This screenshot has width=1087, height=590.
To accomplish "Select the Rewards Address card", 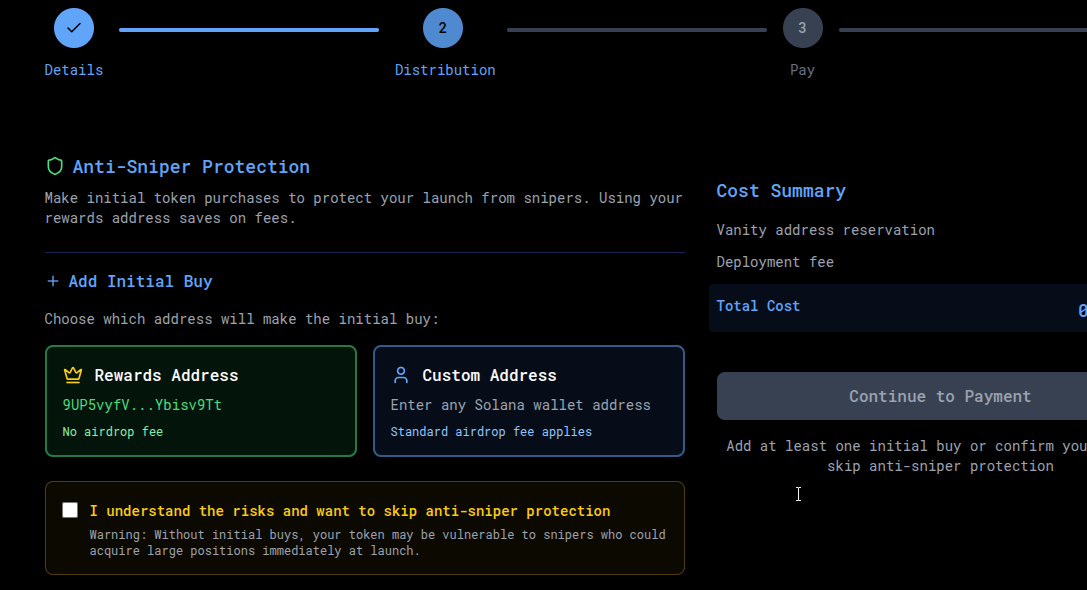I will pos(201,401).
